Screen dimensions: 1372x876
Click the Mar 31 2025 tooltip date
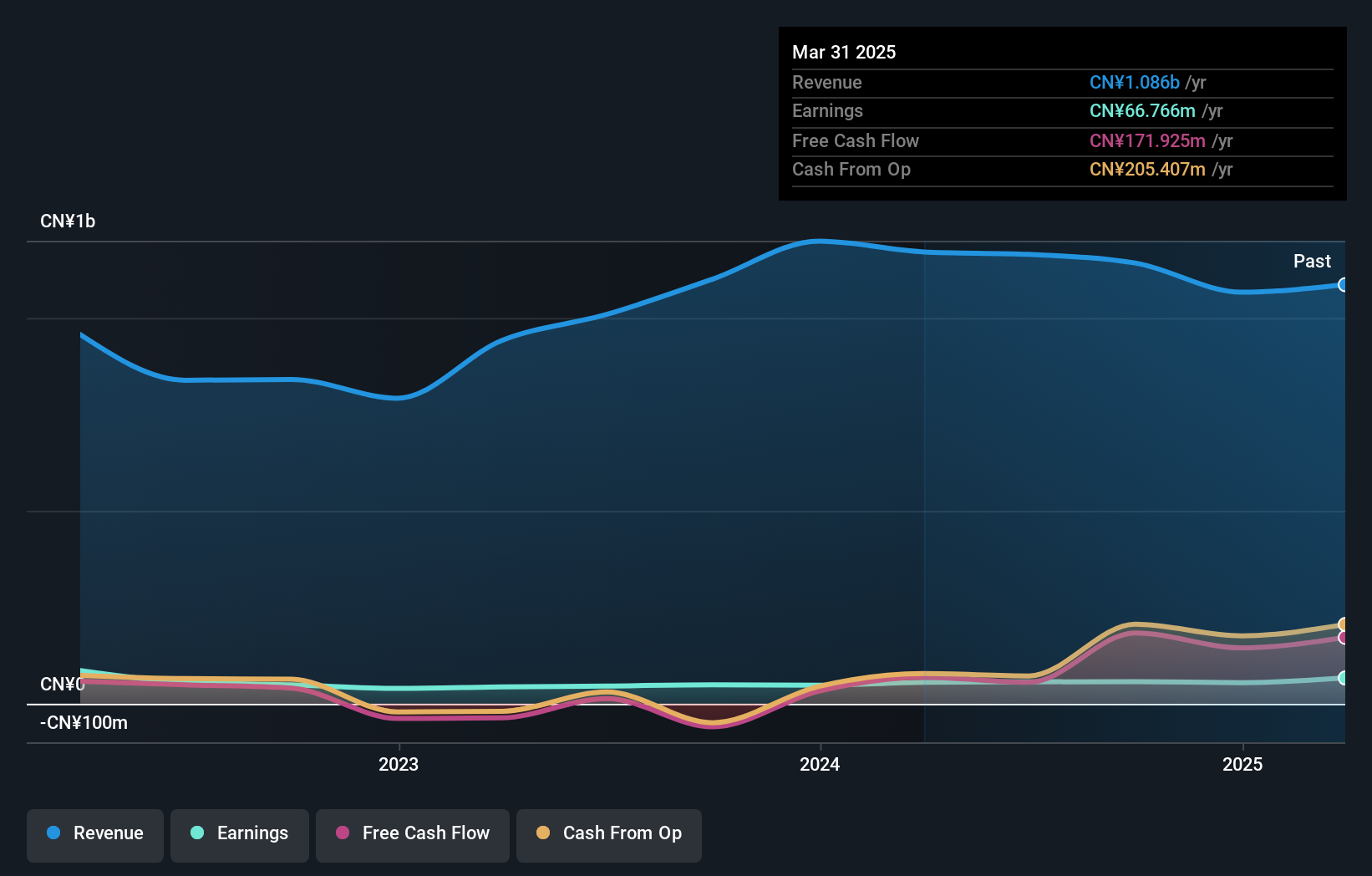pos(844,52)
